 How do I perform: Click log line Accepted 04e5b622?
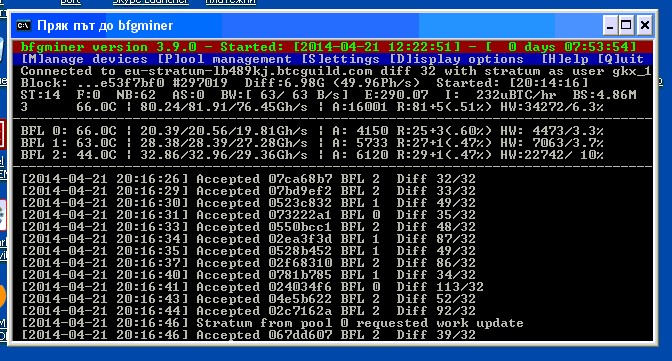tap(249, 299)
